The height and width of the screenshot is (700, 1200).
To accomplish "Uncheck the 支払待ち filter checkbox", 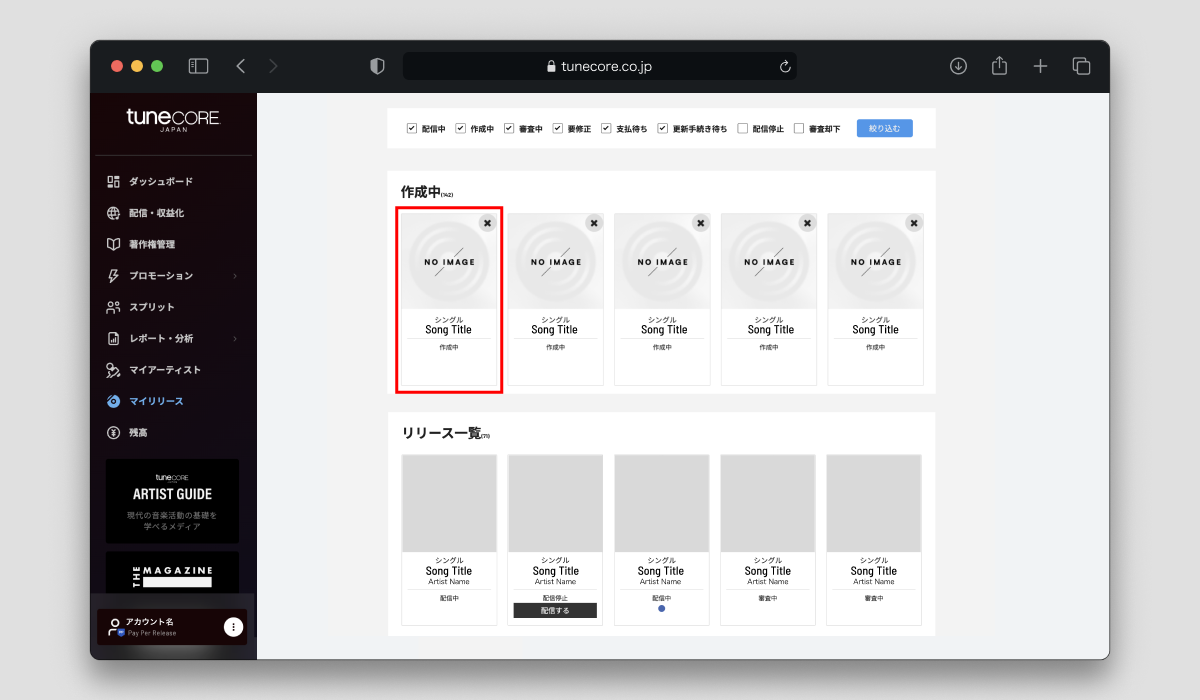I will click(606, 128).
